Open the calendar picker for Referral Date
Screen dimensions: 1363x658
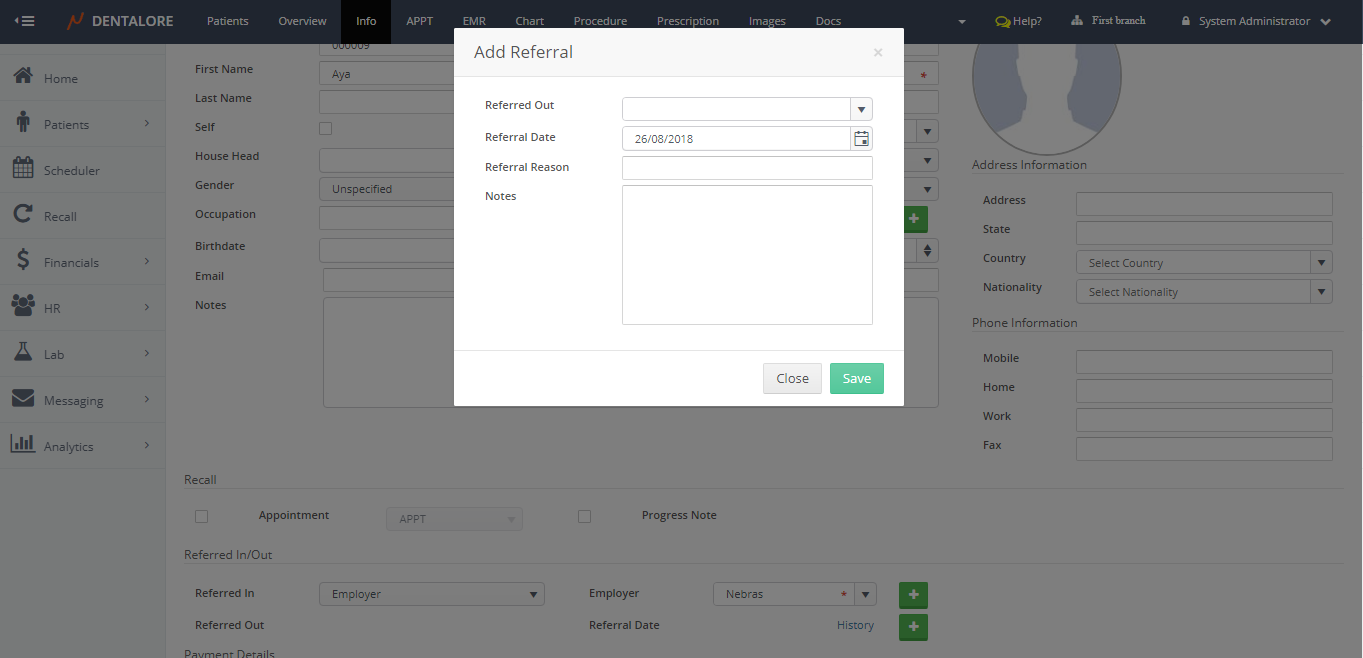(861, 139)
